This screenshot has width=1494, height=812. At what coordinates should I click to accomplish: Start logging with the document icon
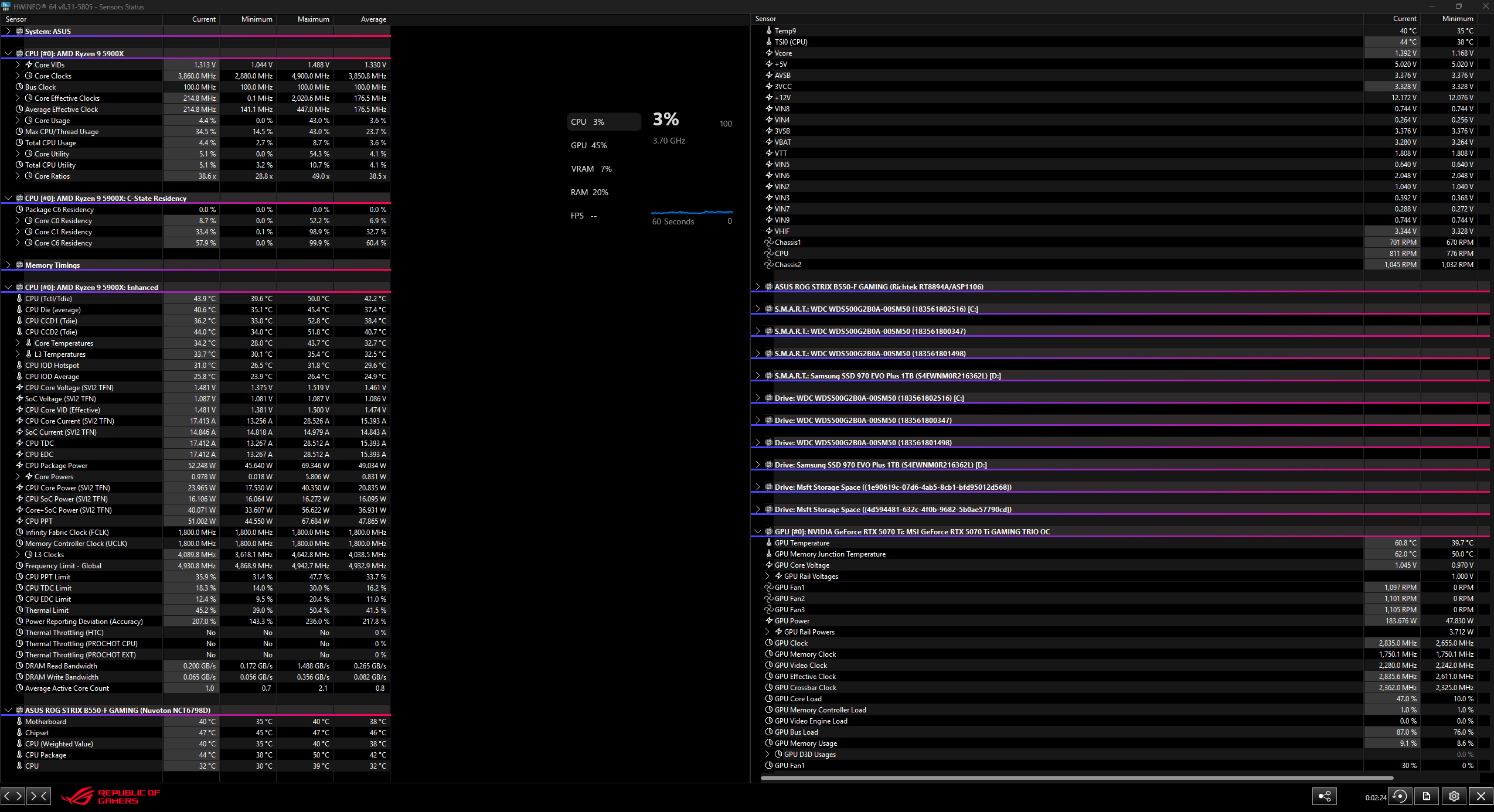(1427, 796)
